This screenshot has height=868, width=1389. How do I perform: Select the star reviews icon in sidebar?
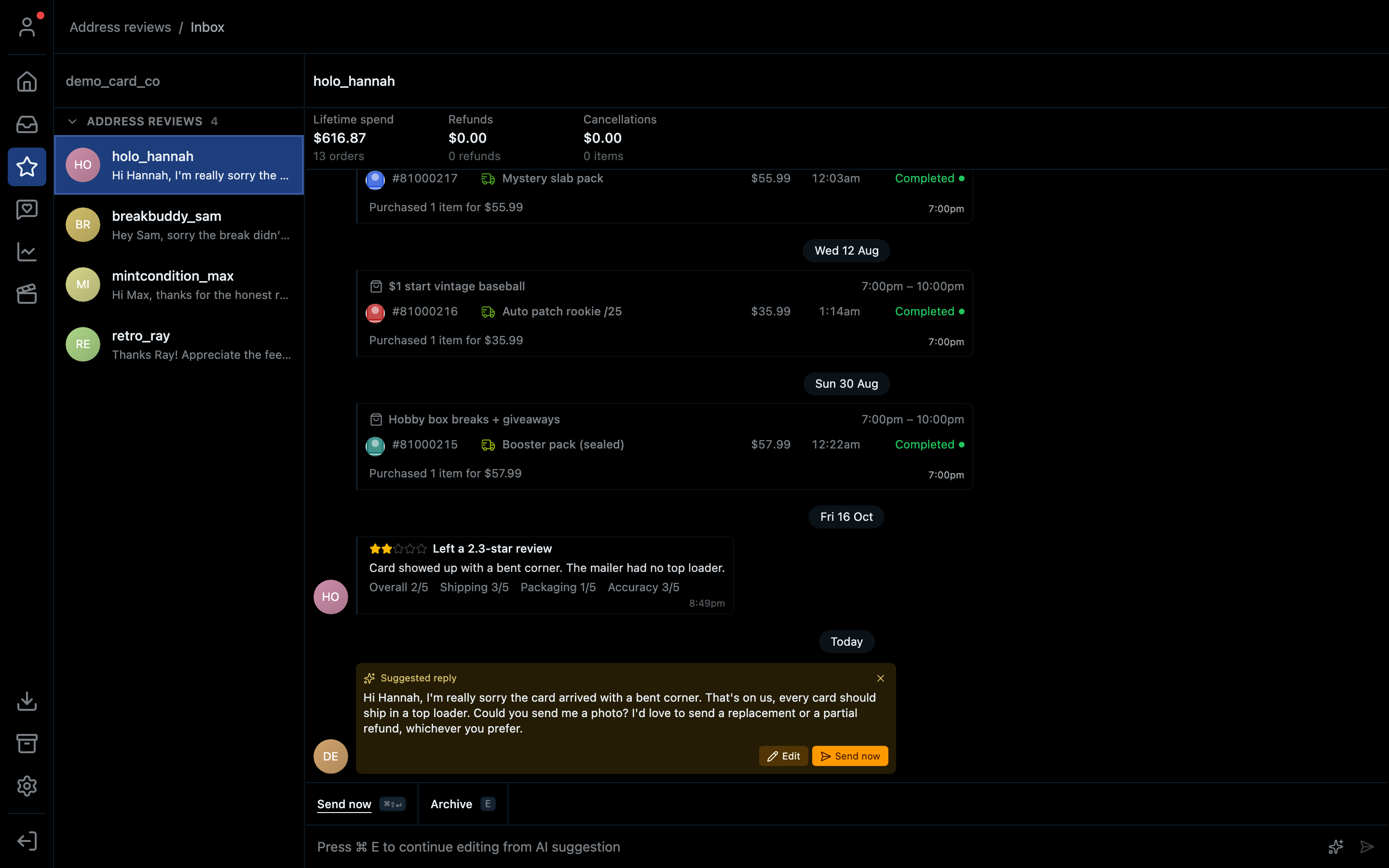(x=27, y=166)
